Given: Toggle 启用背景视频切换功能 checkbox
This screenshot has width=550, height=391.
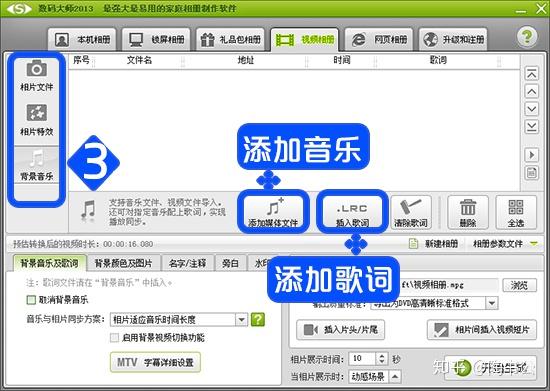Looking at the screenshot, I should point(114,338).
